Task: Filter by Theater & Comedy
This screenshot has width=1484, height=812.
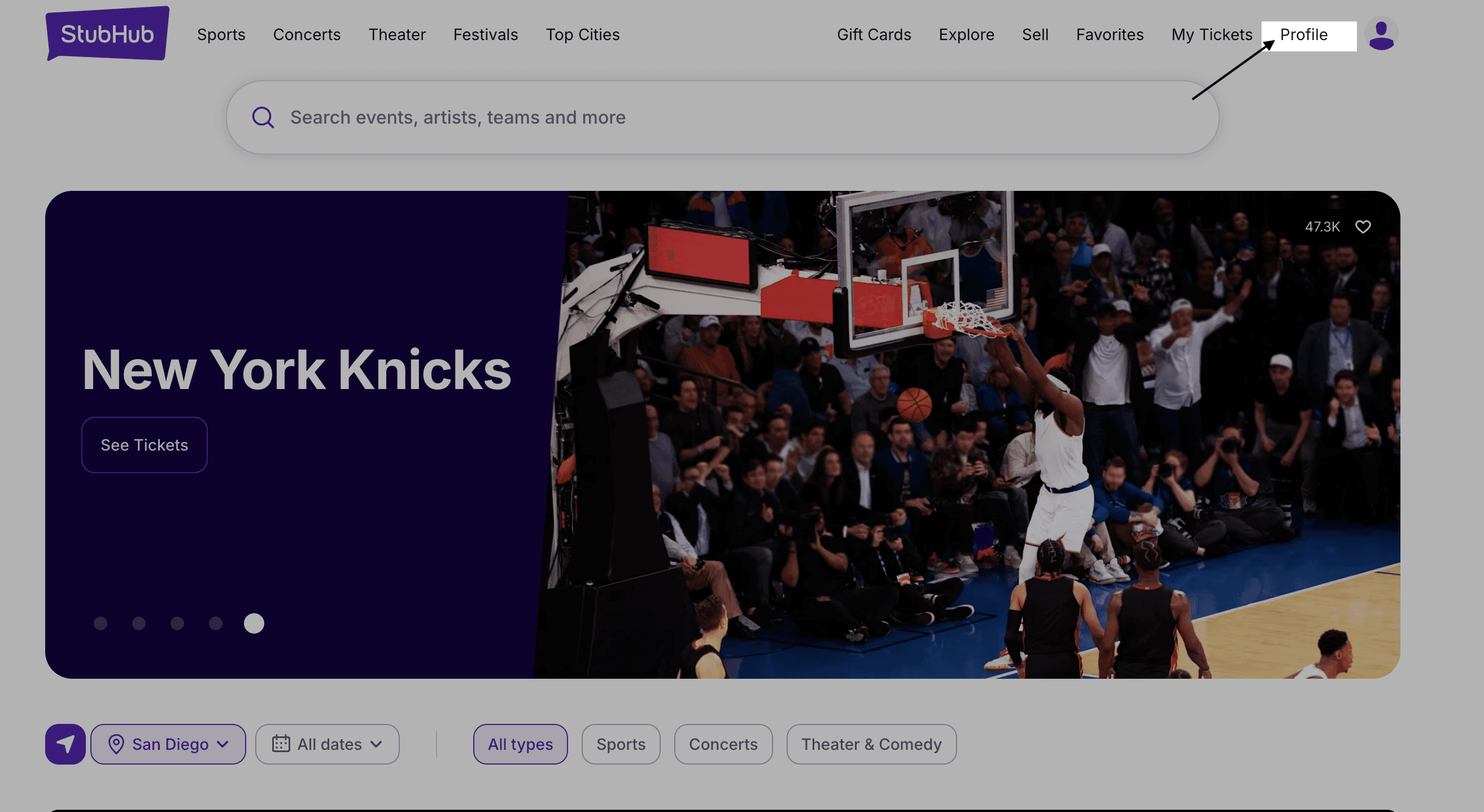Action: [x=872, y=744]
